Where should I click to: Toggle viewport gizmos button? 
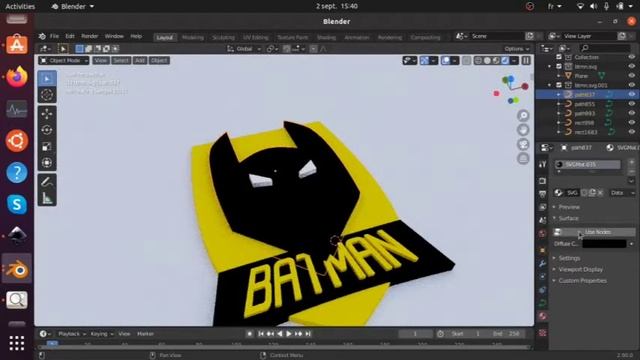(x=424, y=60)
